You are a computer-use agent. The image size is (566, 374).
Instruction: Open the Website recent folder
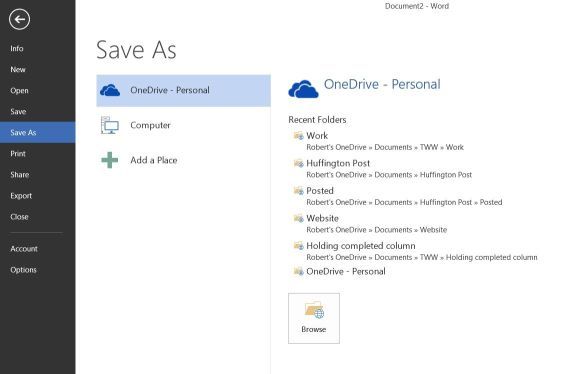point(322,218)
